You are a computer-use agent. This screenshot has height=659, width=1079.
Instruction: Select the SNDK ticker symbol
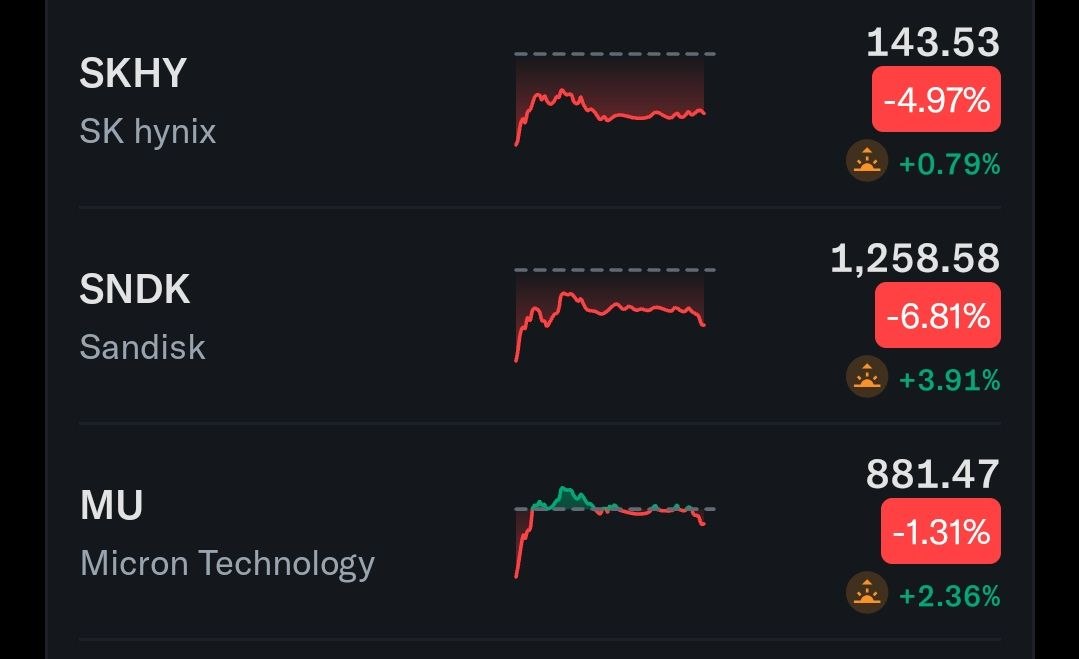click(x=135, y=289)
